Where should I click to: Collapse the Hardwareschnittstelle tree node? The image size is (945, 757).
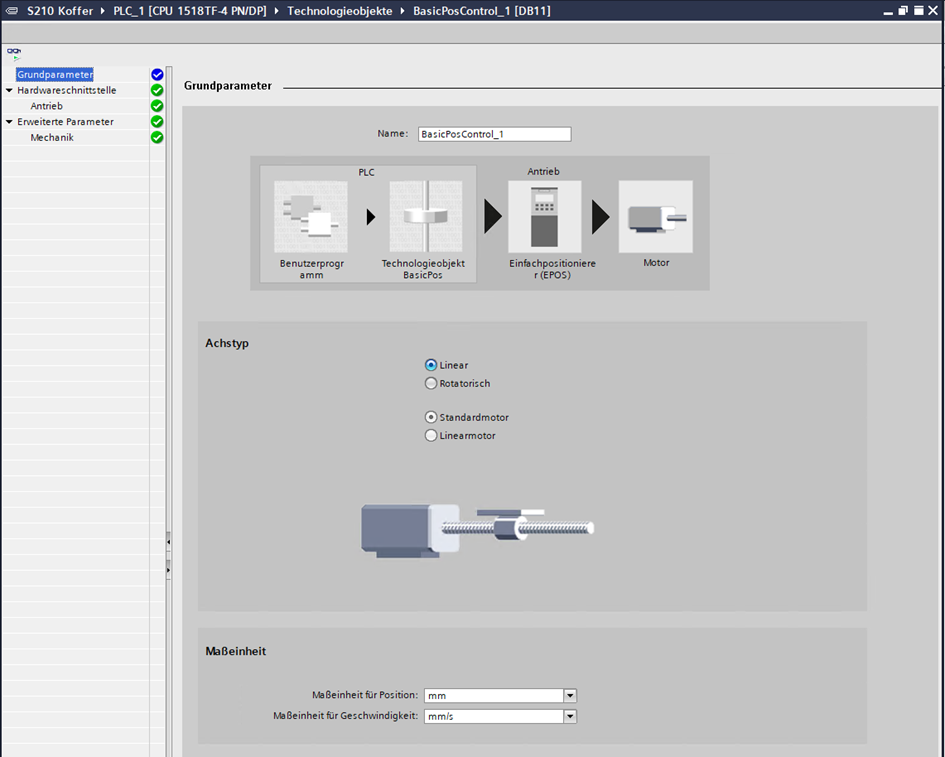pos(9,91)
